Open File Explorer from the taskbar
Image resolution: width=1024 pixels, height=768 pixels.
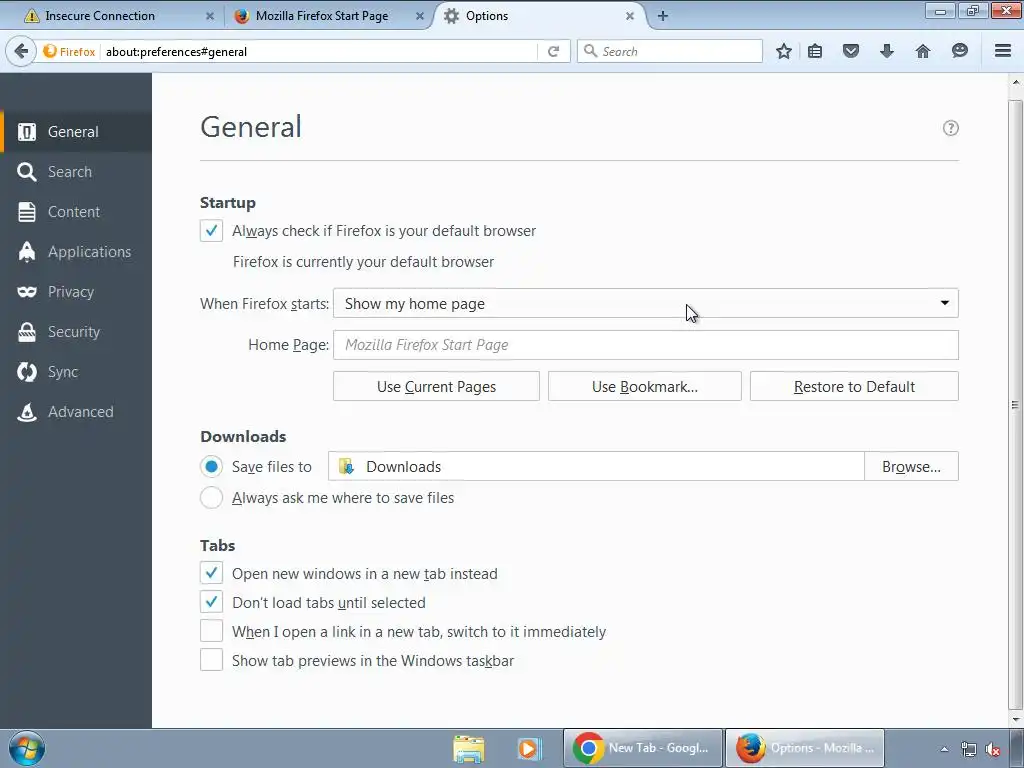tap(468, 748)
